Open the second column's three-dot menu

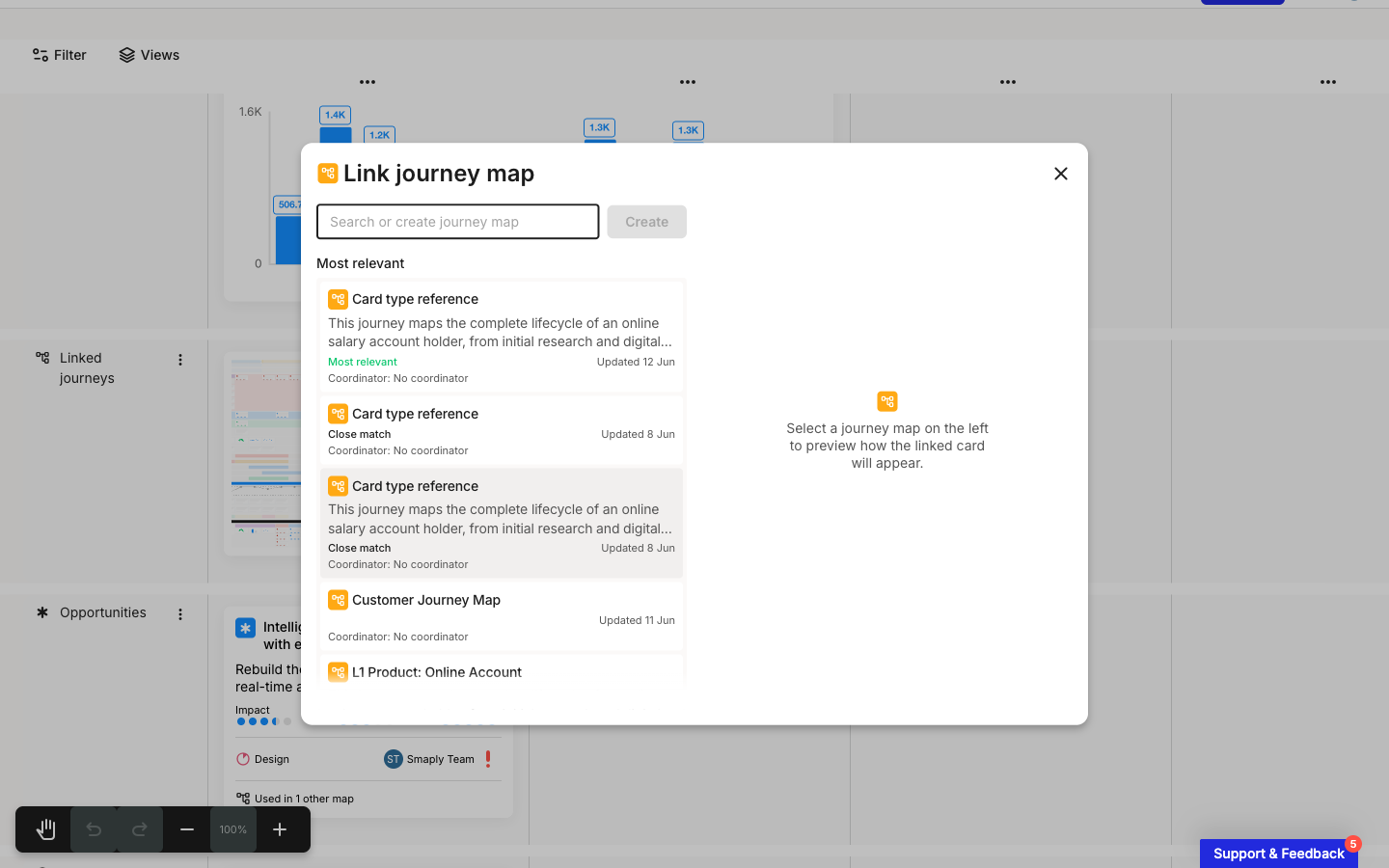pos(688,82)
